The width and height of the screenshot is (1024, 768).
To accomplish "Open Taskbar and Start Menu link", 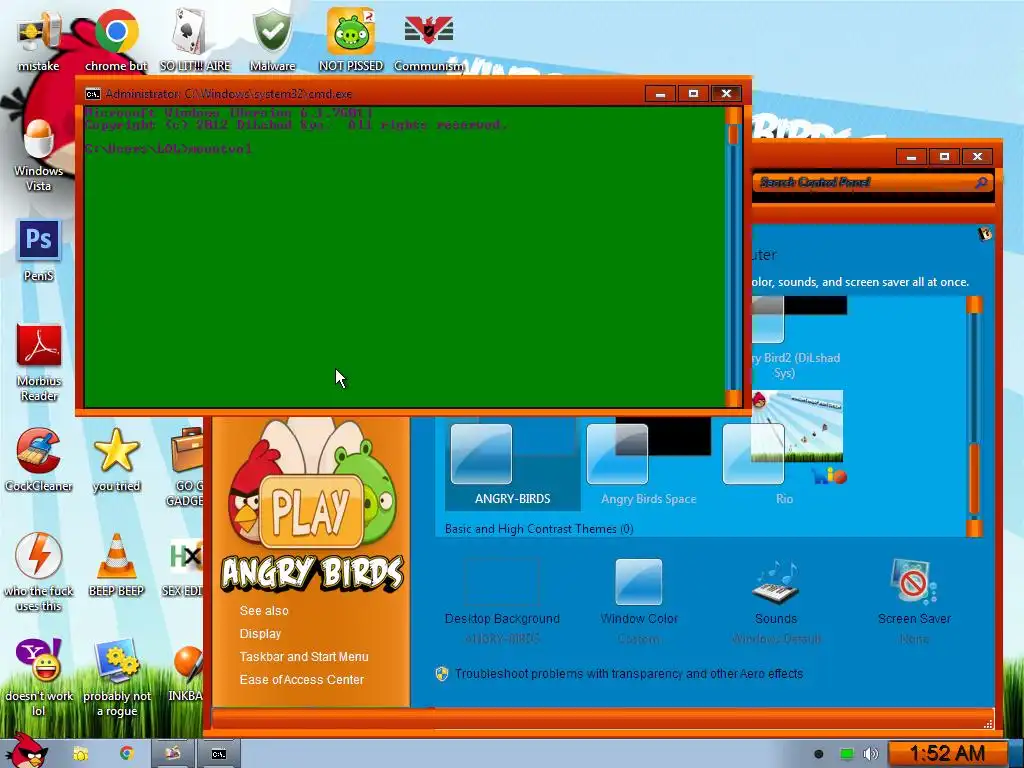I will (x=304, y=656).
